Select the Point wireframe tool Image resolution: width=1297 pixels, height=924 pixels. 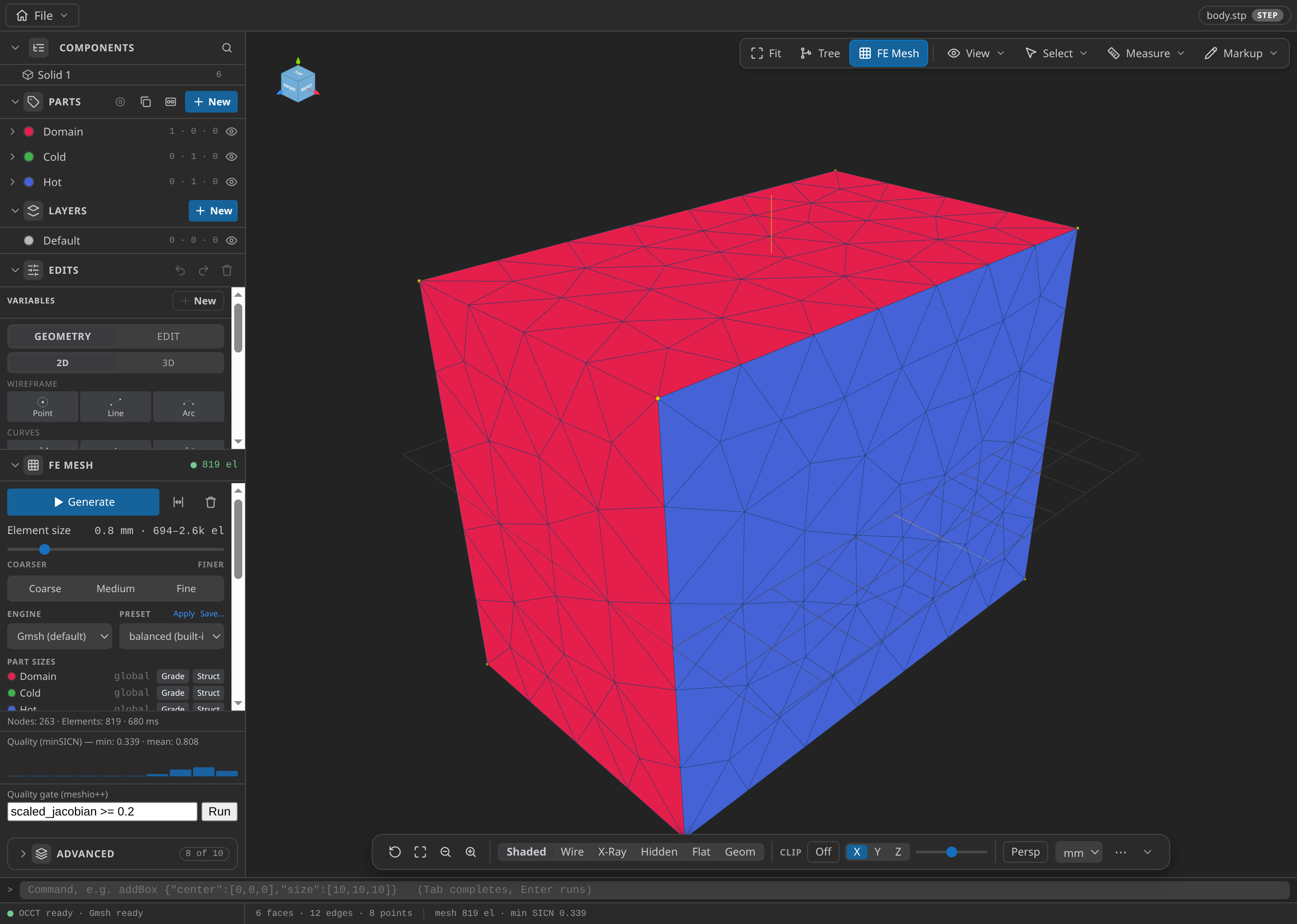click(43, 406)
